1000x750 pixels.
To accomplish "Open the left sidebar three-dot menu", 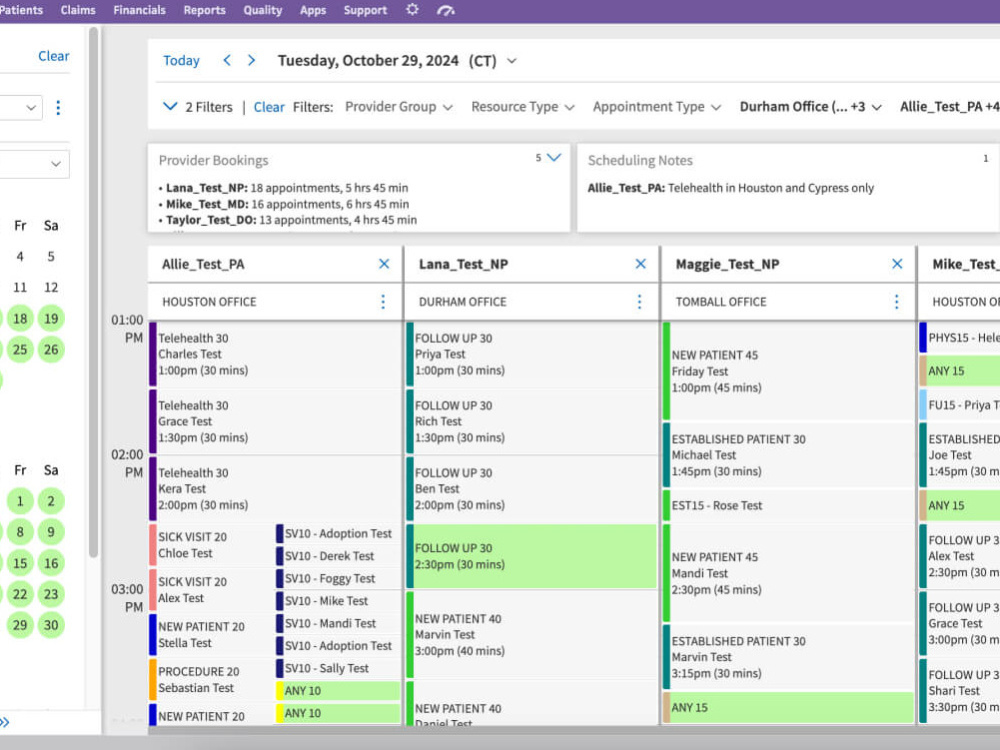I will click(x=58, y=107).
